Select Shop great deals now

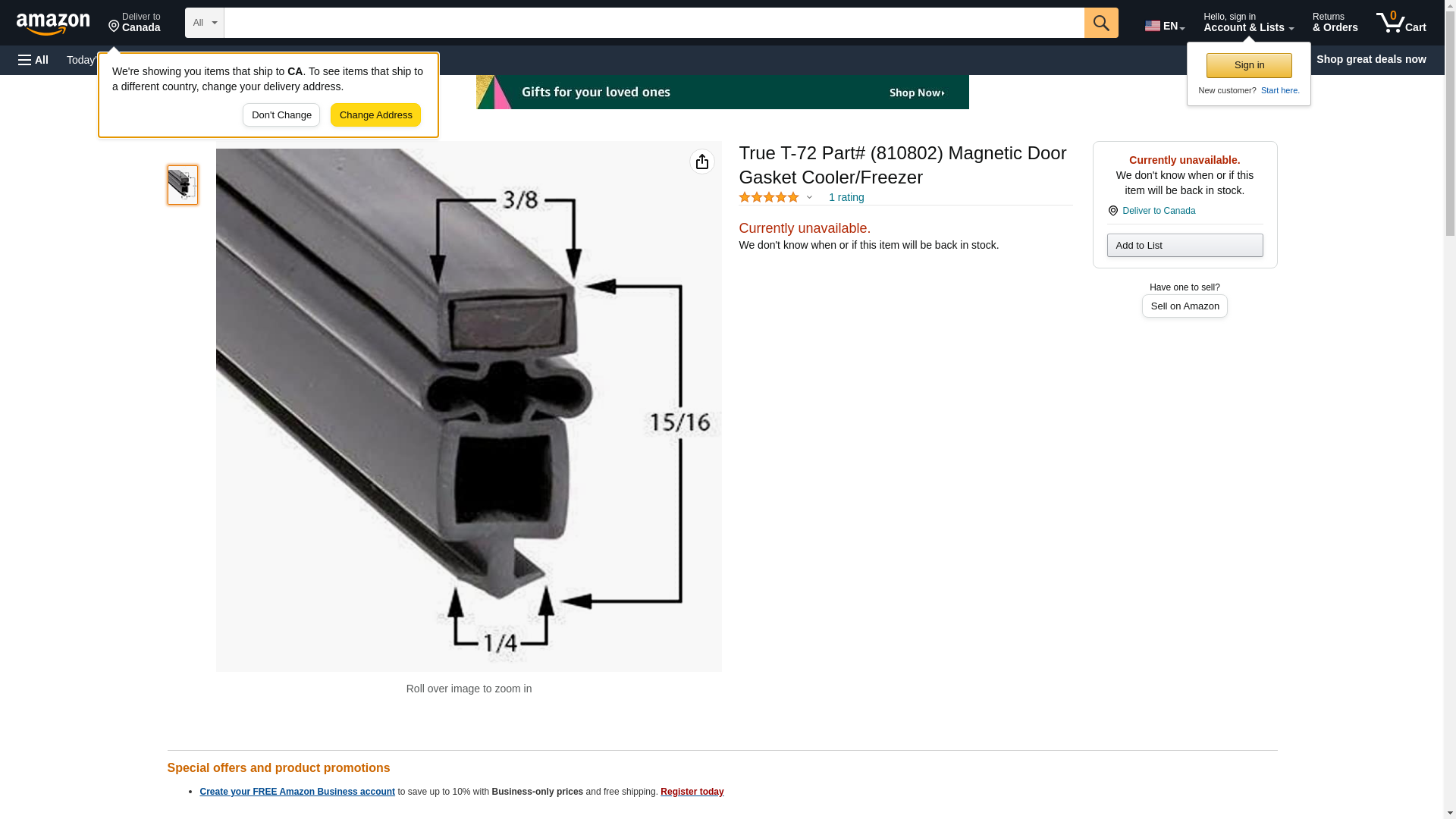coord(1371,59)
